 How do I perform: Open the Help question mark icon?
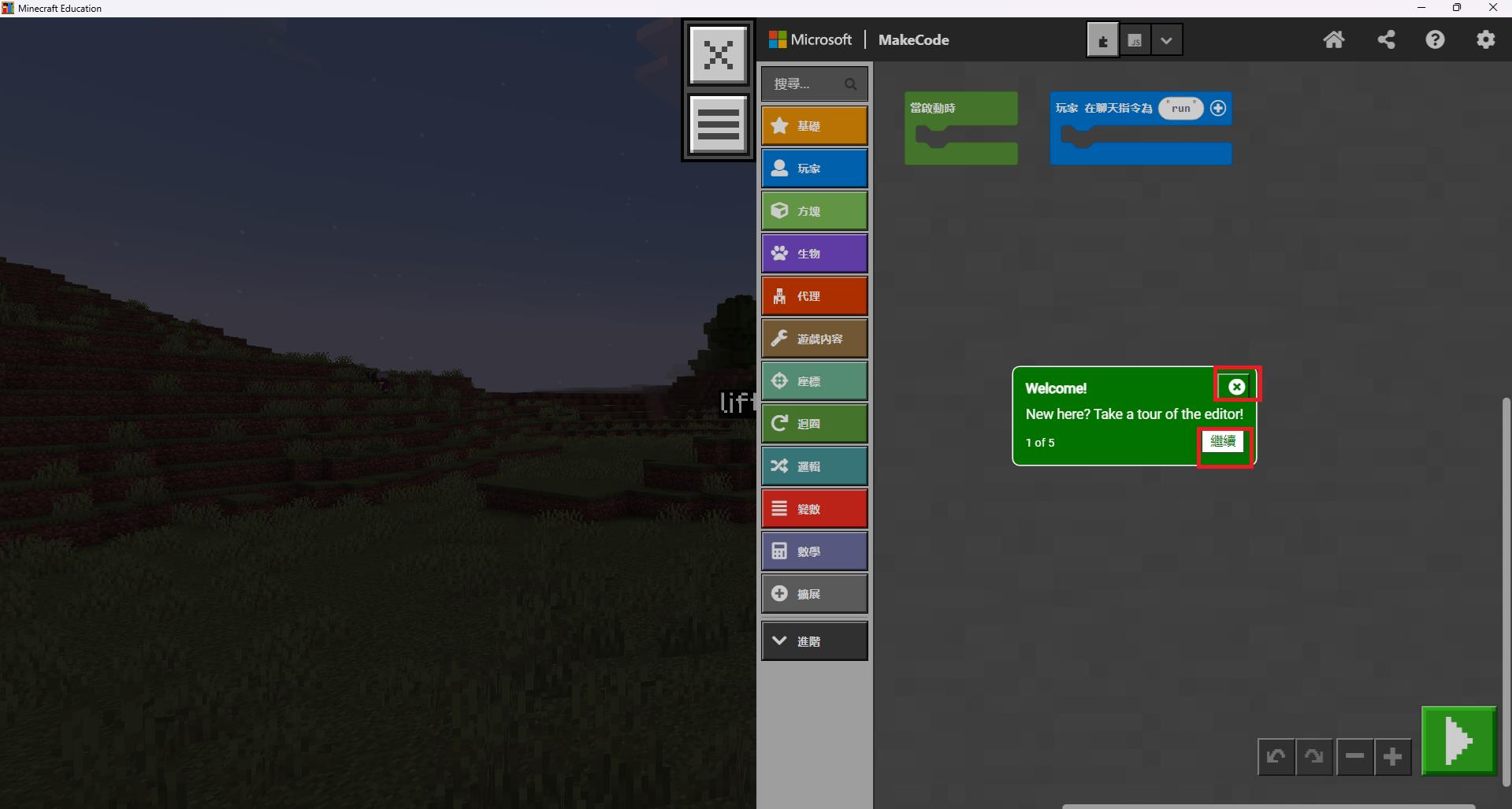(1435, 40)
